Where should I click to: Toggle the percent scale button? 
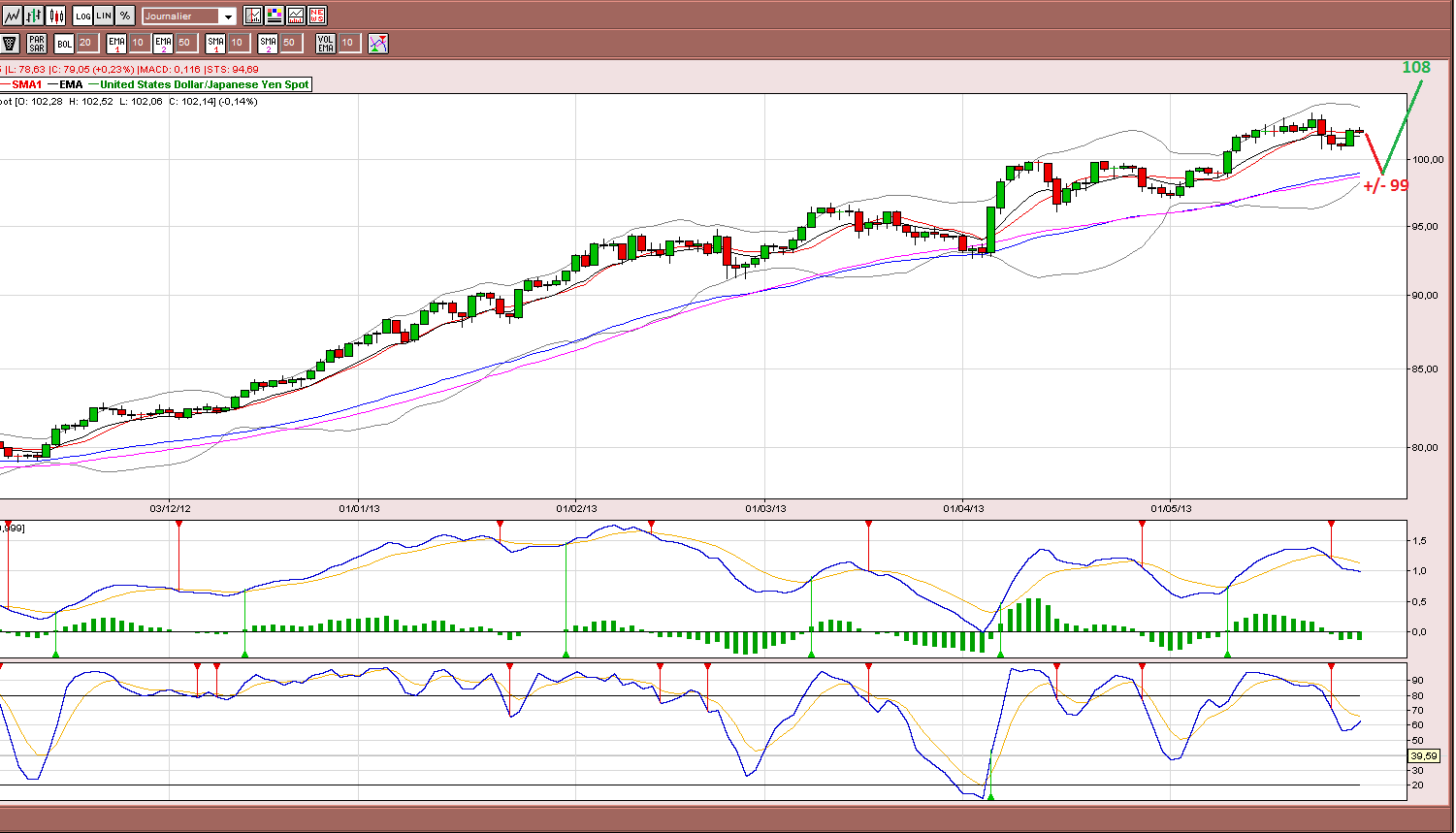125,16
